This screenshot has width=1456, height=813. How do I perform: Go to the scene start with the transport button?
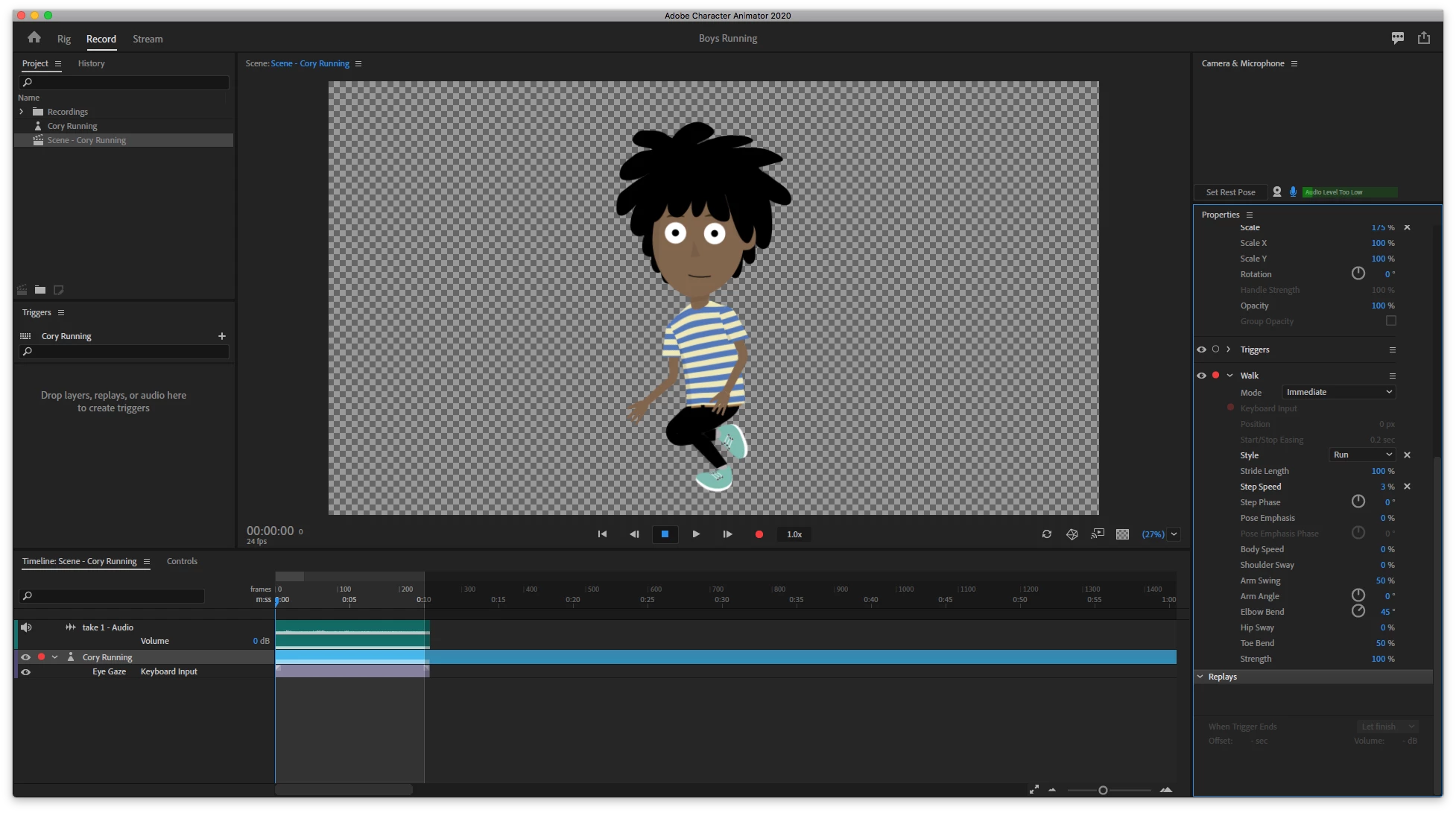(602, 534)
